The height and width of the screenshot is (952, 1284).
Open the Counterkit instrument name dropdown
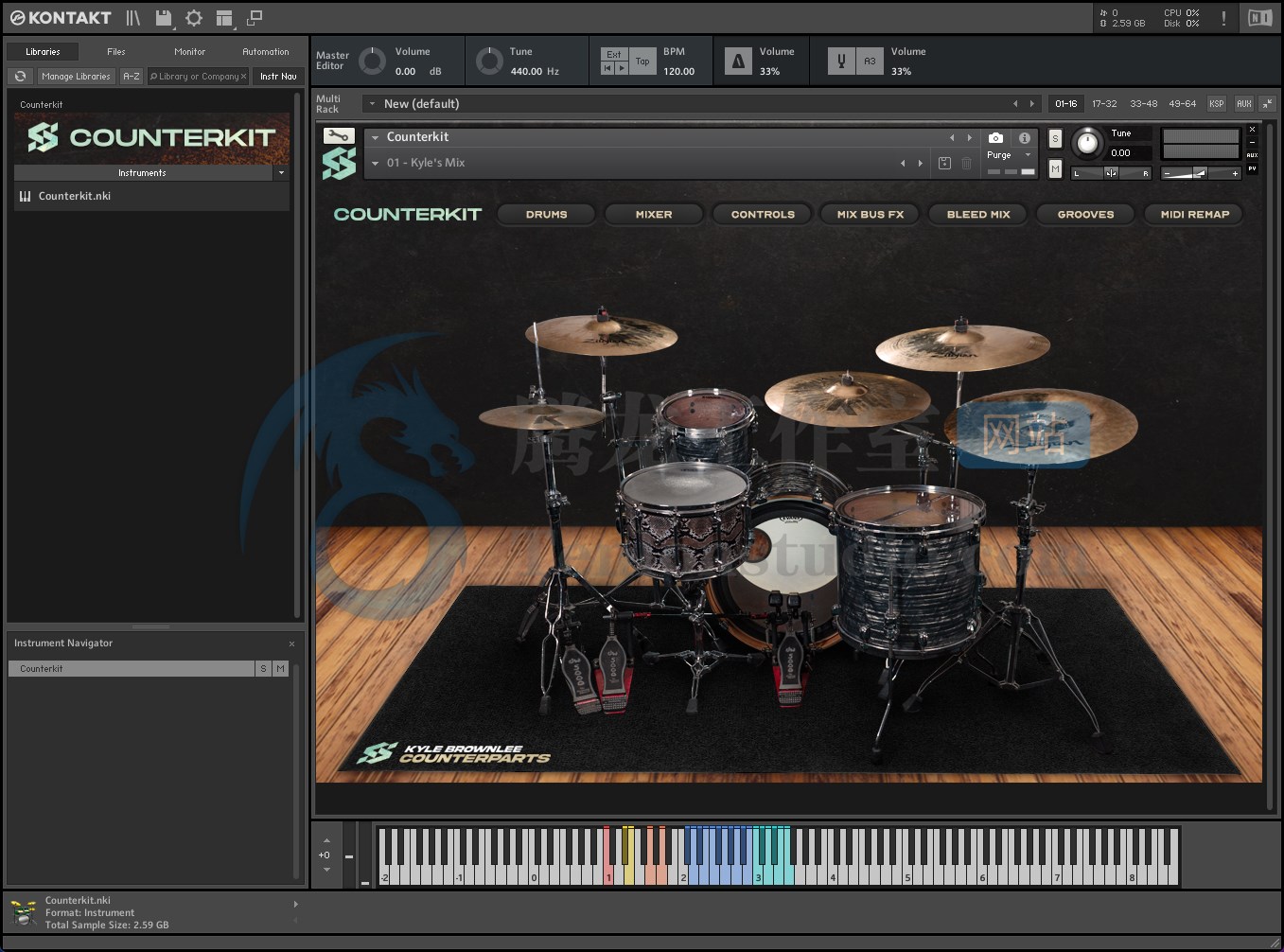click(x=375, y=137)
